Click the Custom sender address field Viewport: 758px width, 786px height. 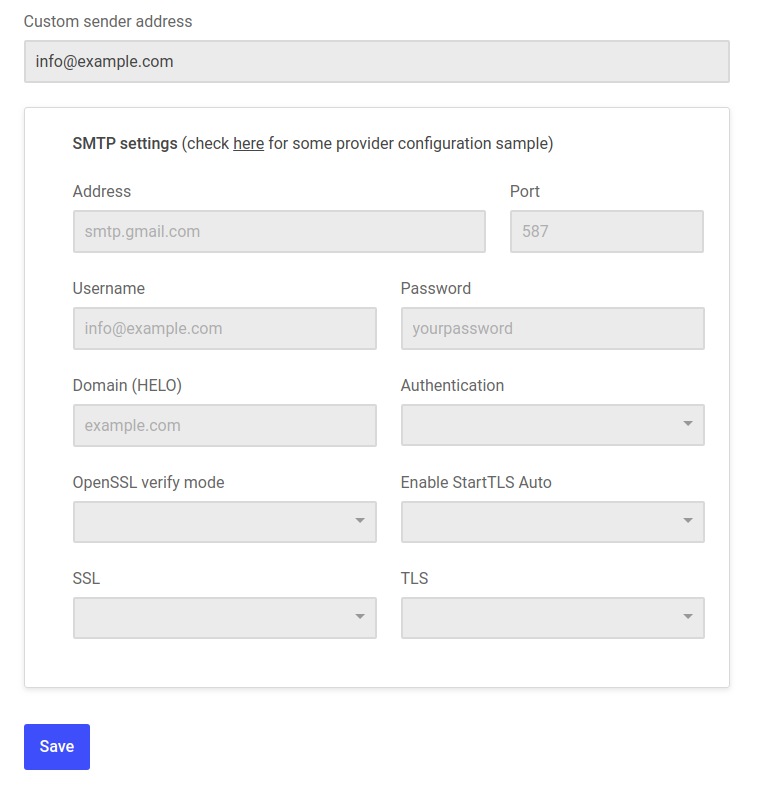click(376, 61)
